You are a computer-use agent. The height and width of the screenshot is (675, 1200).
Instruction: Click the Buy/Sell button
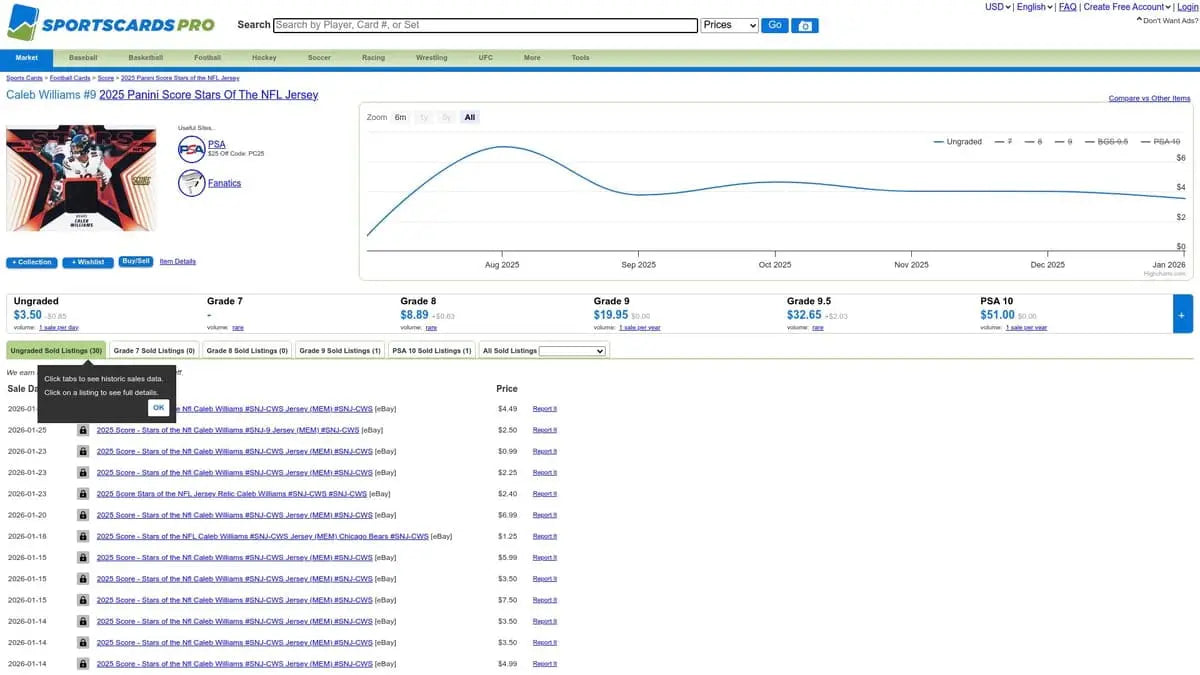point(136,261)
